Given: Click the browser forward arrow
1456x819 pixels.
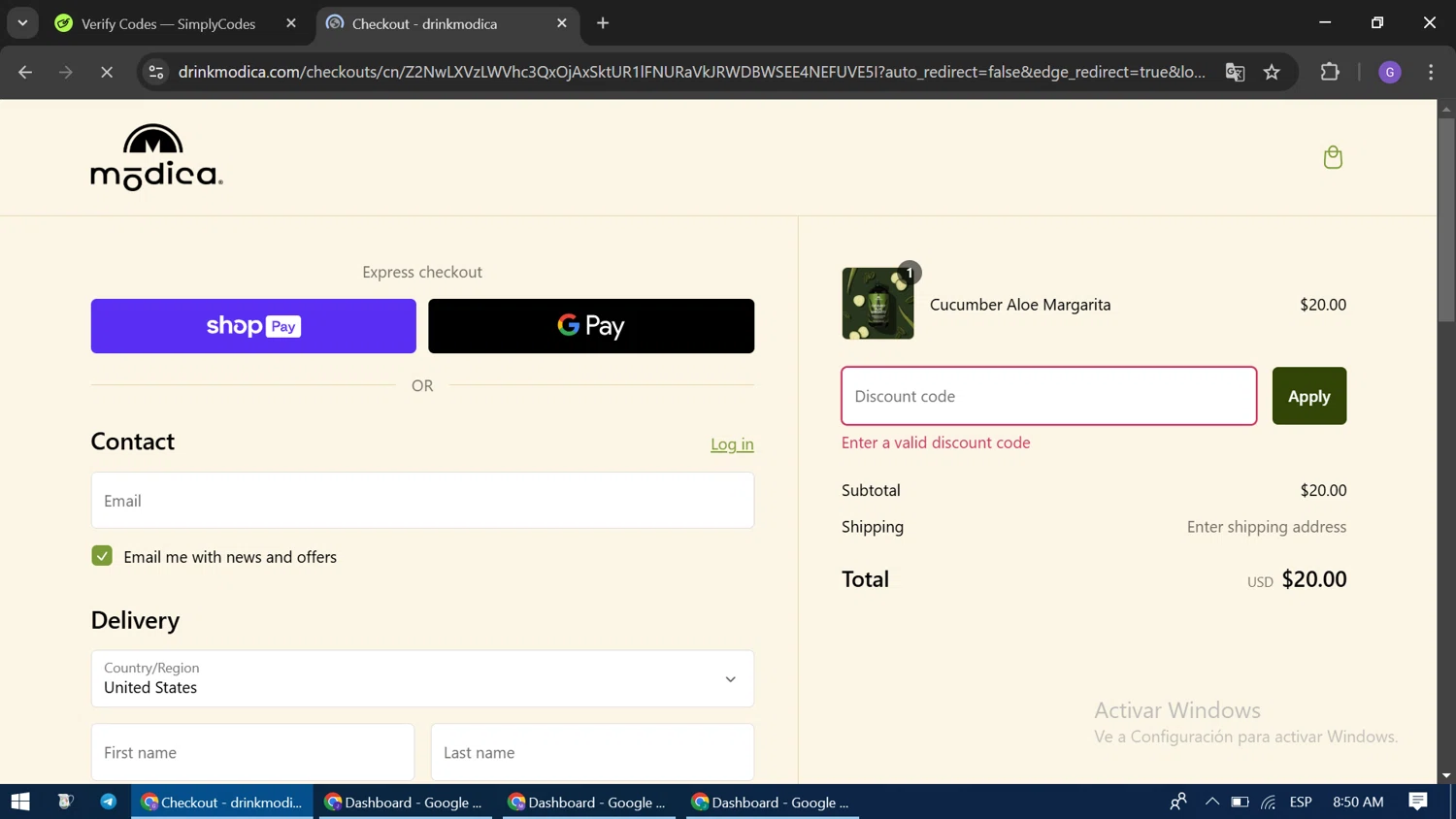Looking at the screenshot, I should (65, 72).
